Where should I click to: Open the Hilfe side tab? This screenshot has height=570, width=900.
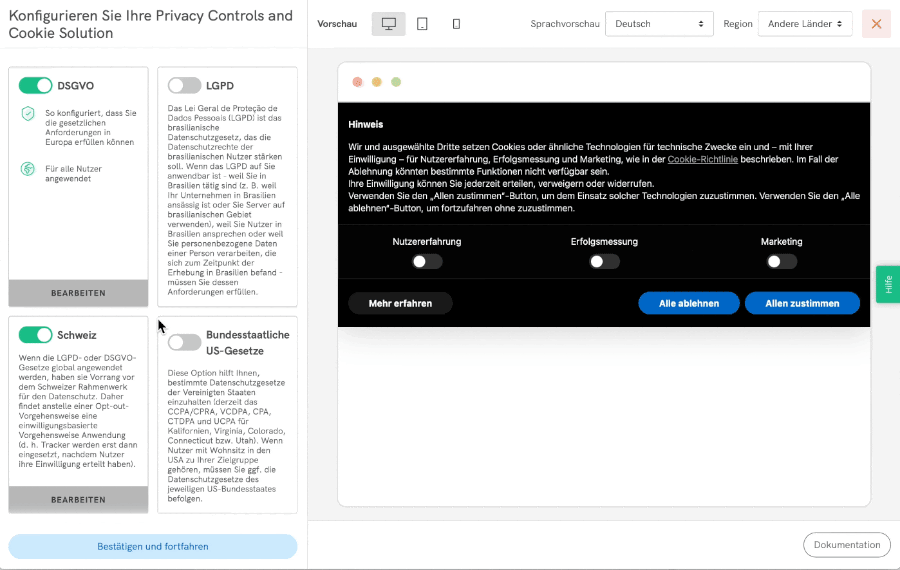point(887,284)
